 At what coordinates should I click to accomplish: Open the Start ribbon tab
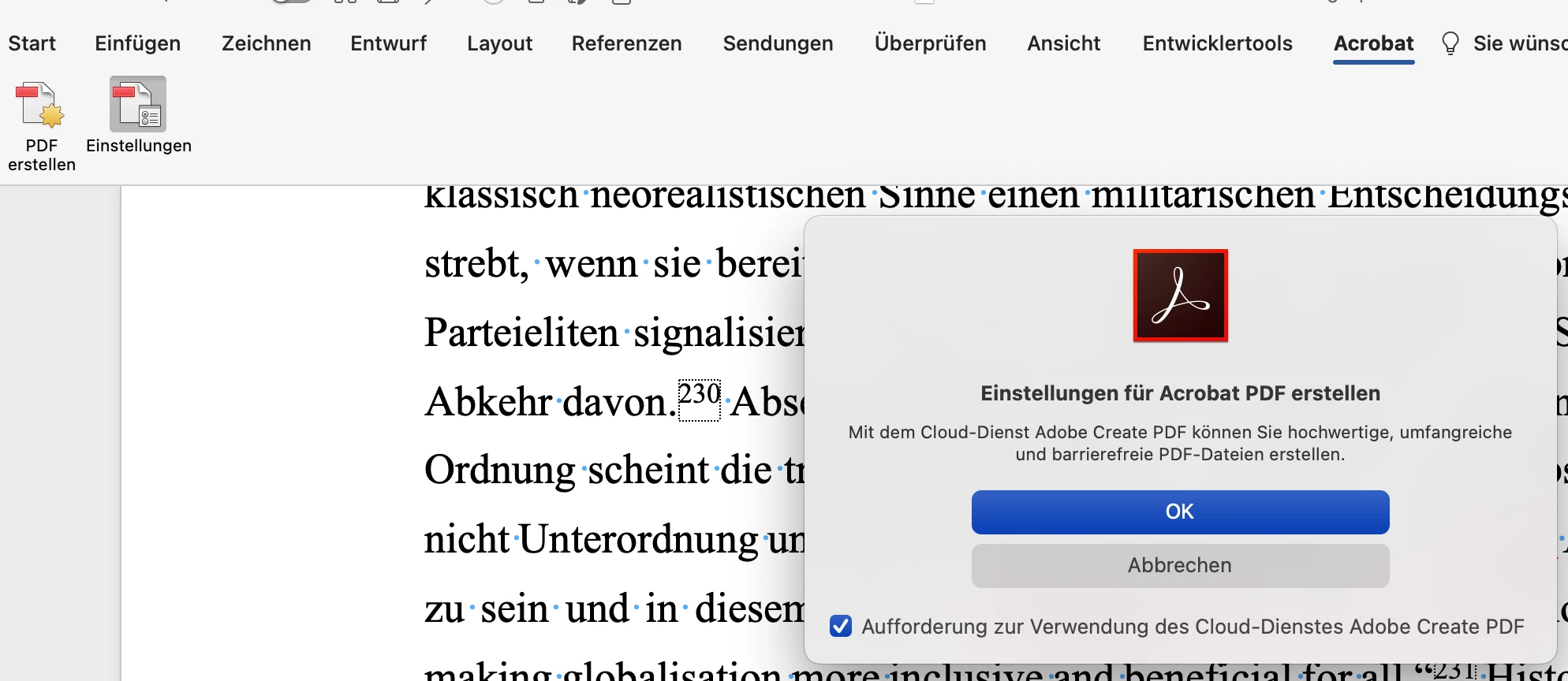32,43
